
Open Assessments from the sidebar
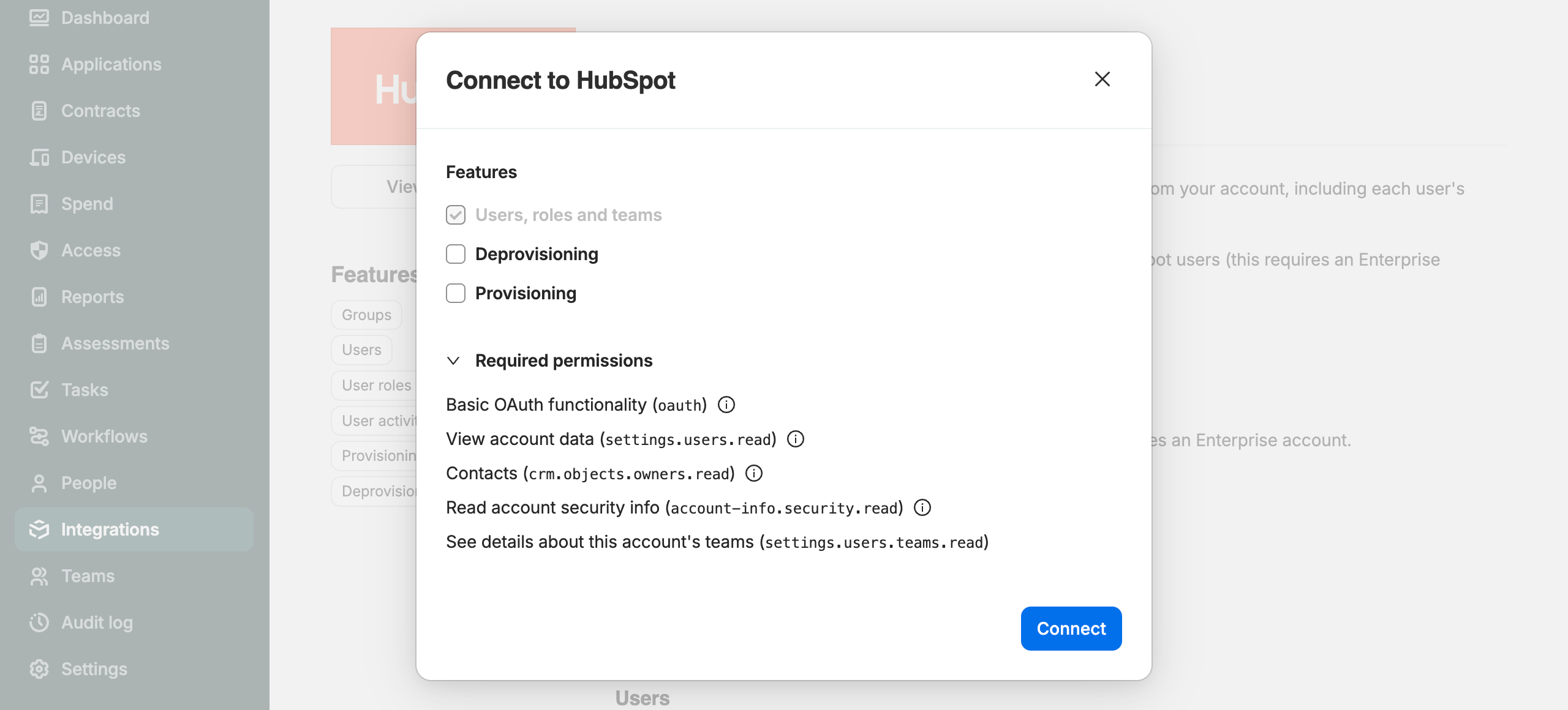(x=115, y=343)
